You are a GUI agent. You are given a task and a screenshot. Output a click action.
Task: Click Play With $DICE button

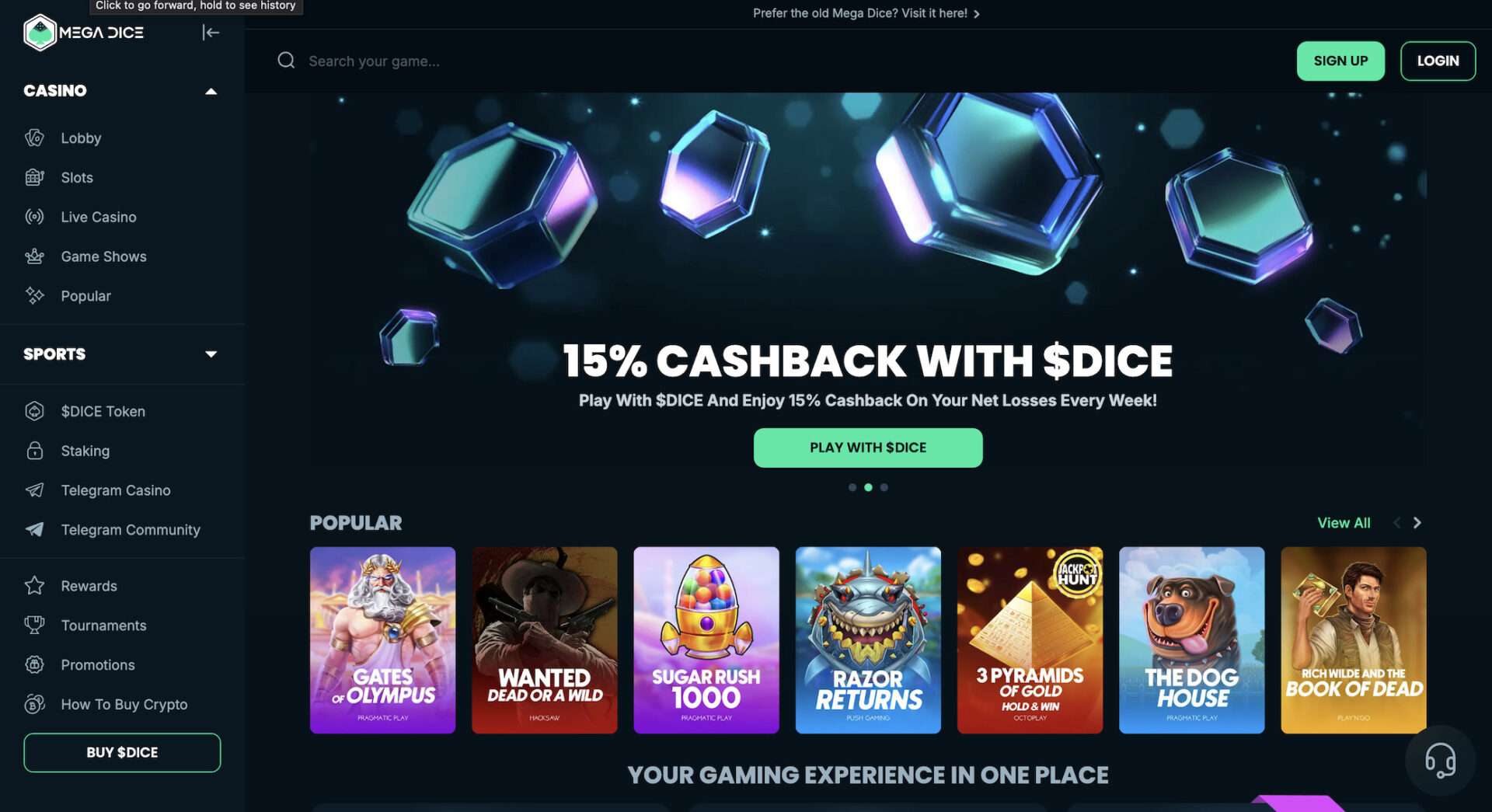(868, 448)
